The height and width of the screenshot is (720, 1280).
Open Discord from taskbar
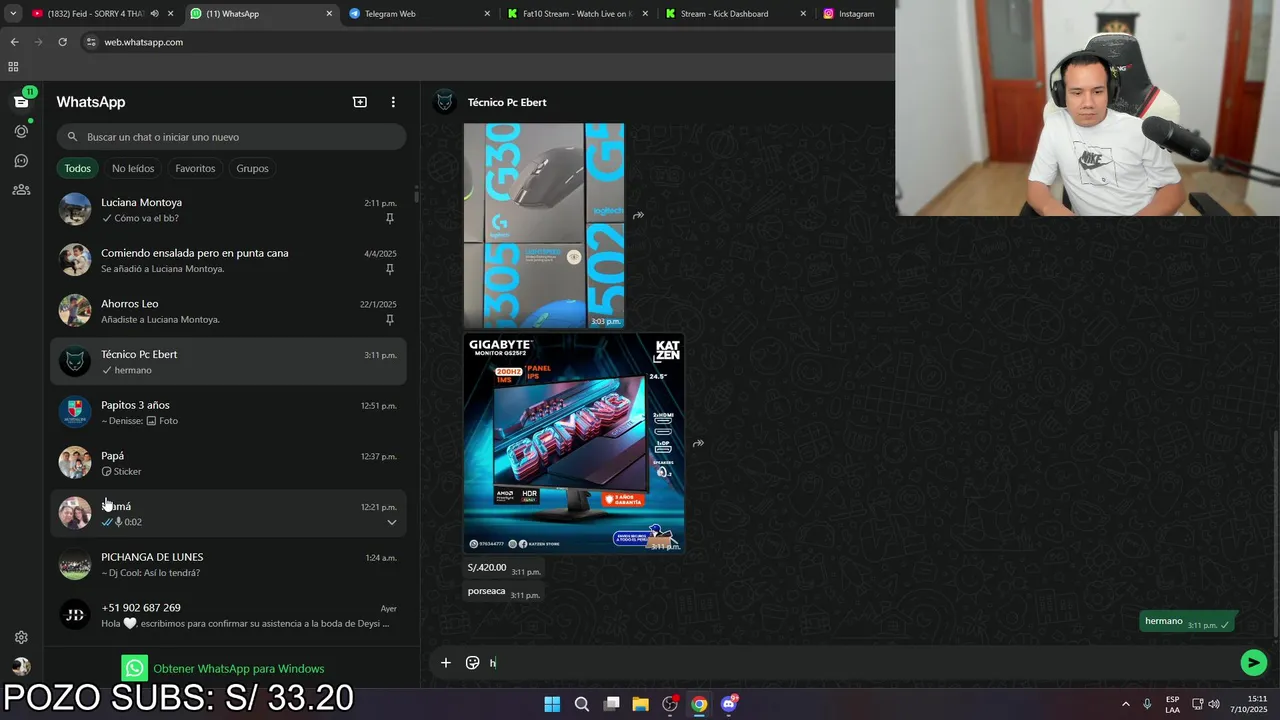click(x=729, y=704)
